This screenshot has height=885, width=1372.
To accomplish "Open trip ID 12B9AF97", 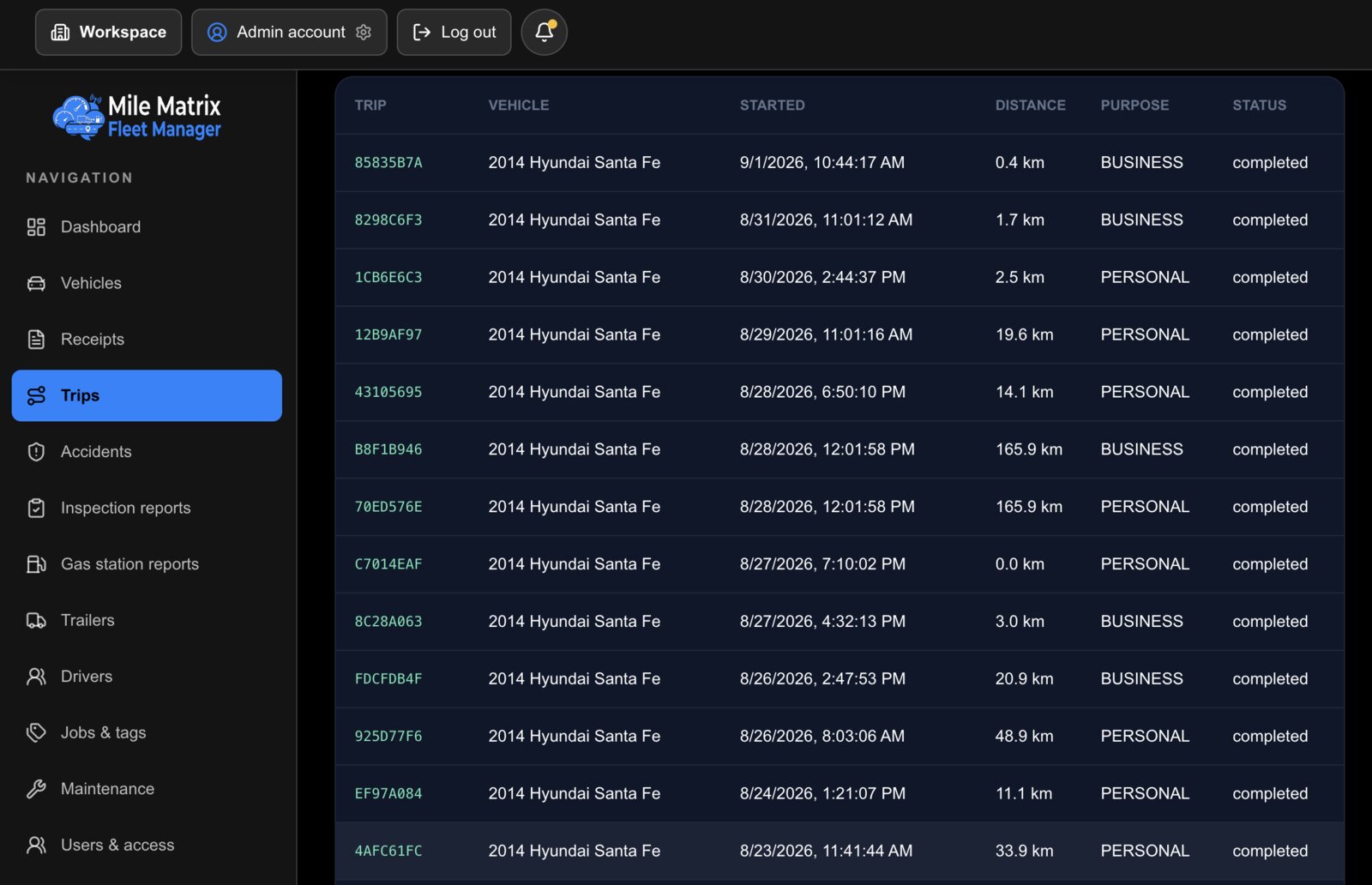I will (x=388, y=334).
